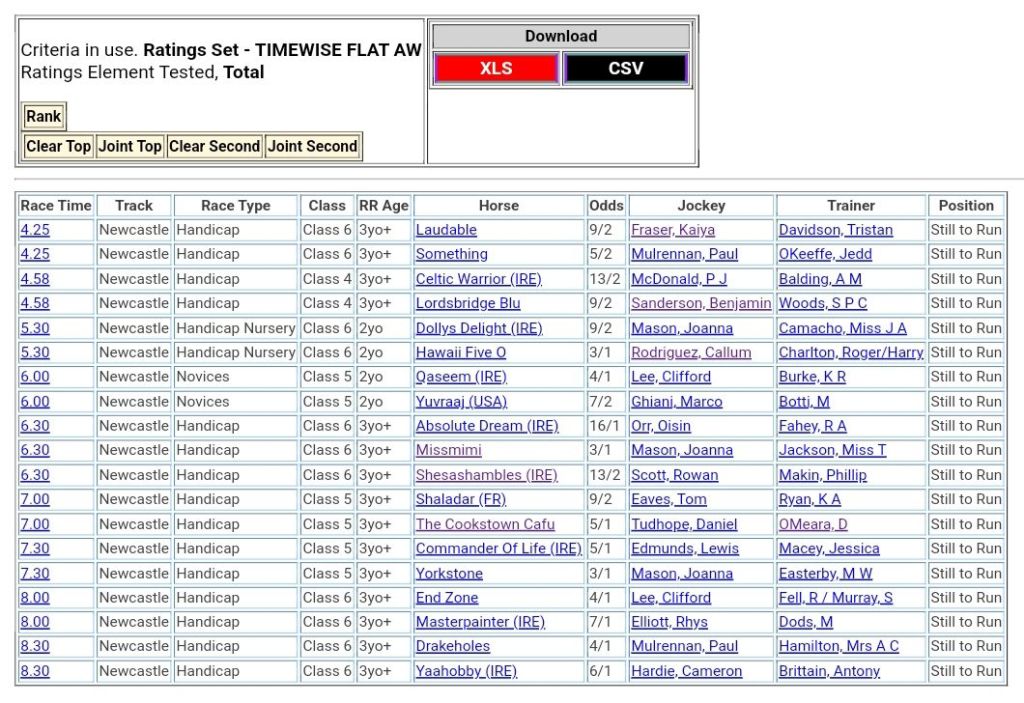The width and height of the screenshot is (1024, 703).
Task: Open the Masterpainter (IRE) horse link
Action: pyautogui.click(x=480, y=622)
